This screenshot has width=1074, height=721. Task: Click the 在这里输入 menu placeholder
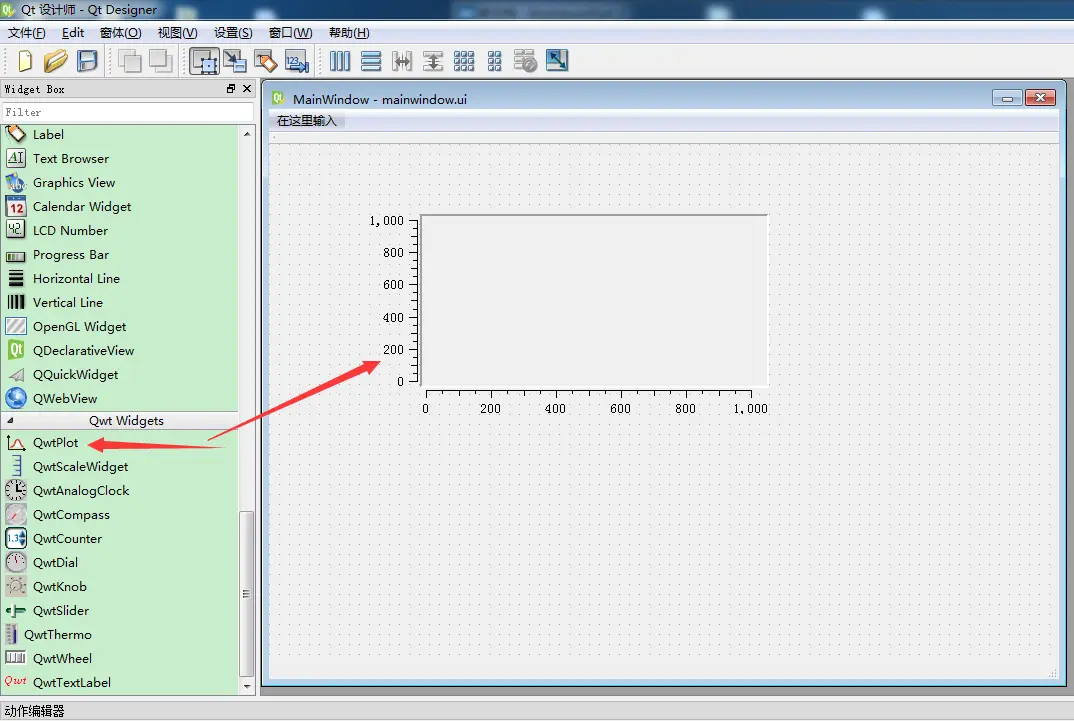click(x=307, y=121)
